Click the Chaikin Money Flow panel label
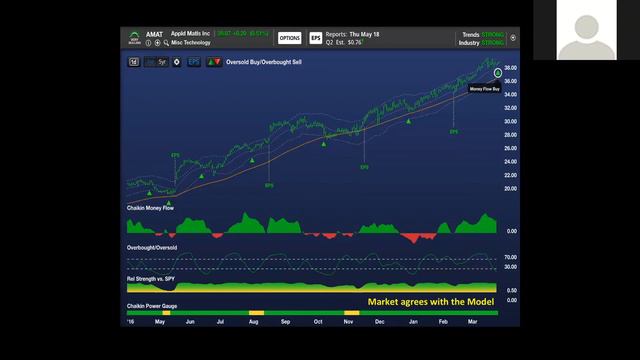Screen dimensions: 640x360 pyautogui.click(x=150, y=208)
